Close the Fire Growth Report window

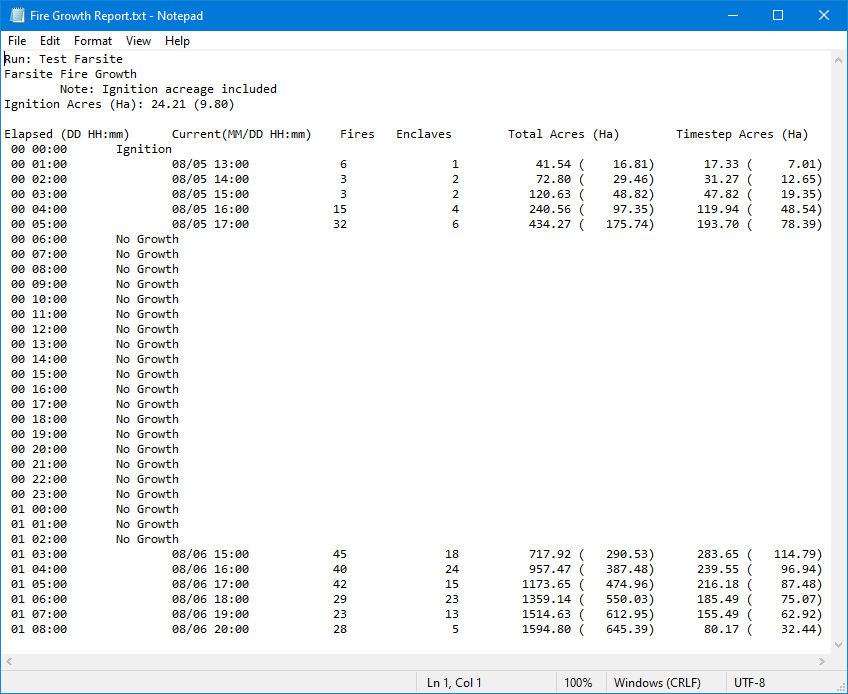tap(824, 15)
